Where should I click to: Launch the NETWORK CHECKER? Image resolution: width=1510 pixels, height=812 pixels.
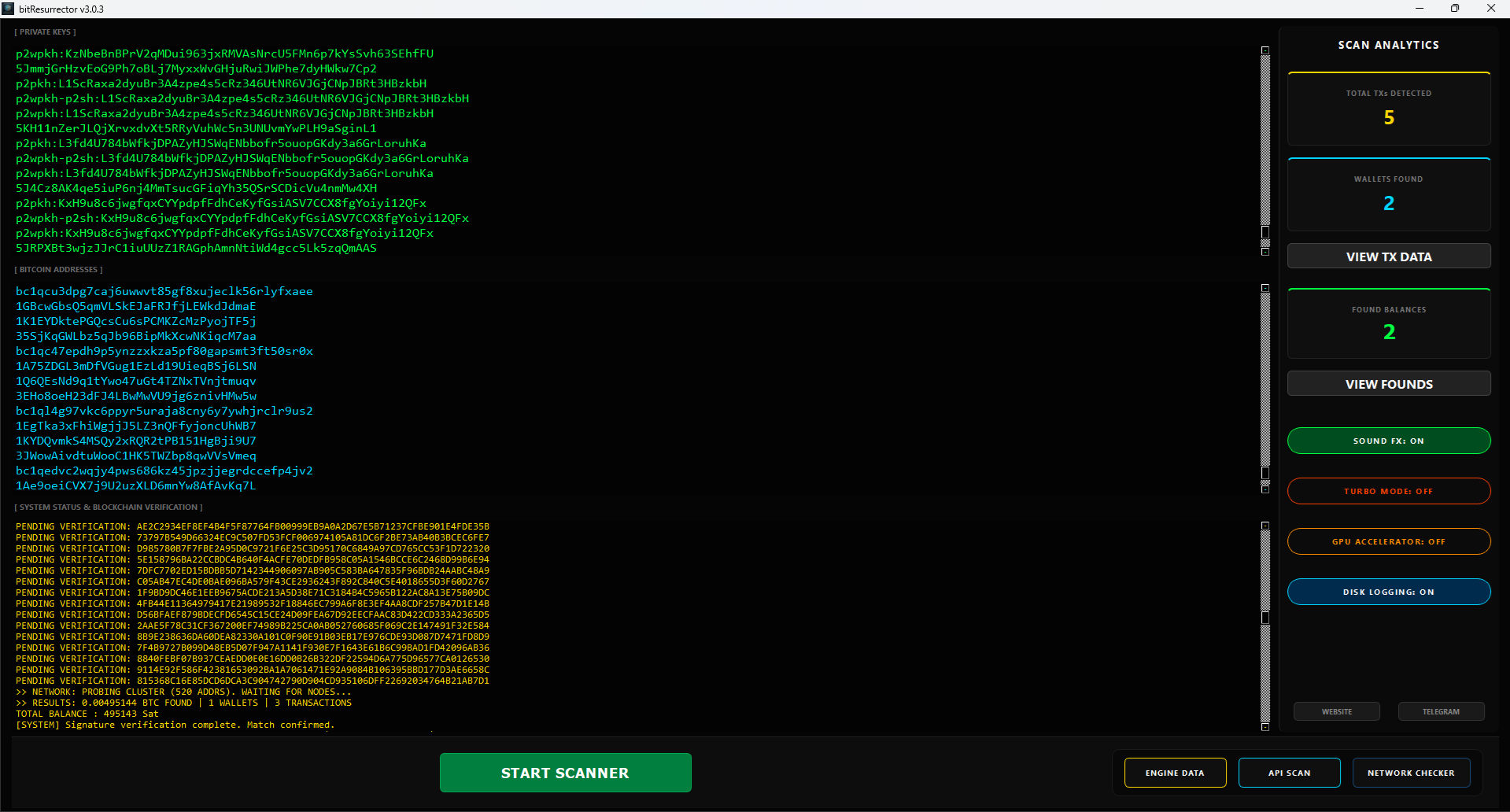pyautogui.click(x=1411, y=773)
